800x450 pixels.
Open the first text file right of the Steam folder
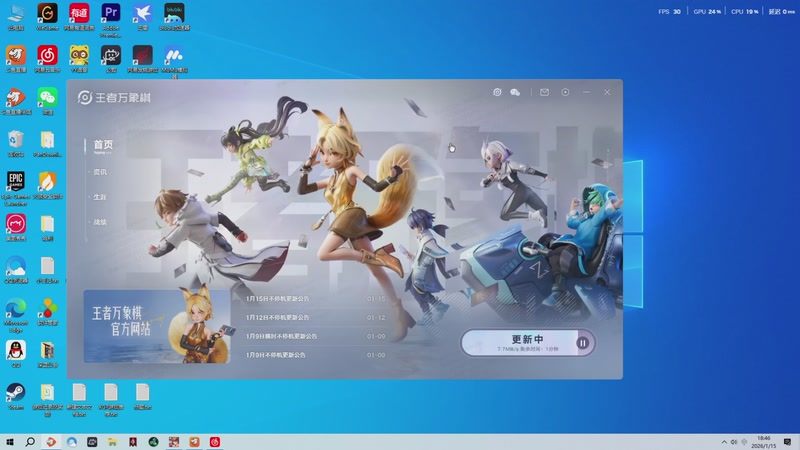(x=79, y=399)
